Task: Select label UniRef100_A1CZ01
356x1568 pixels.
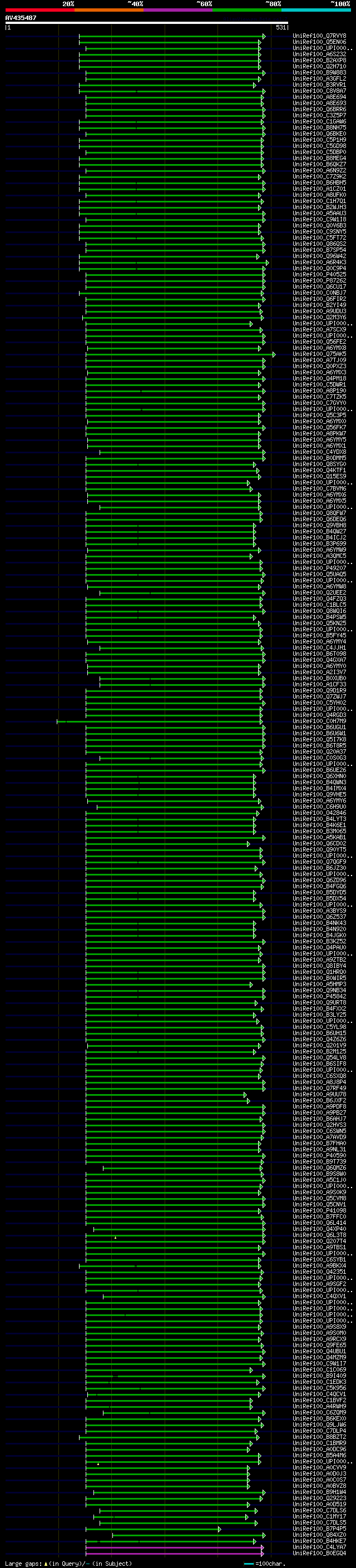Action: pyautogui.click(x=319, y=189)
